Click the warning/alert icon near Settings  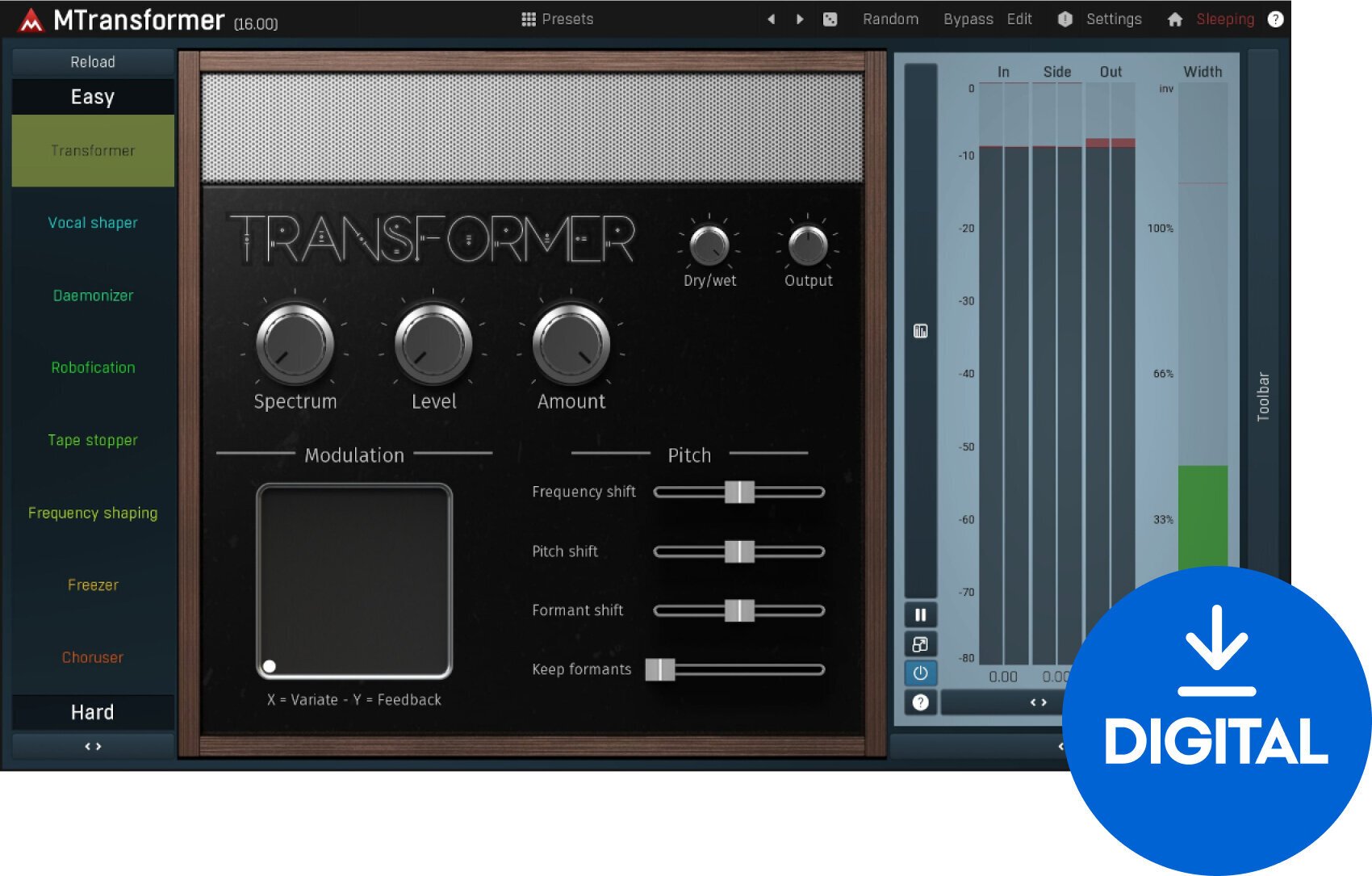point(1065,19)
